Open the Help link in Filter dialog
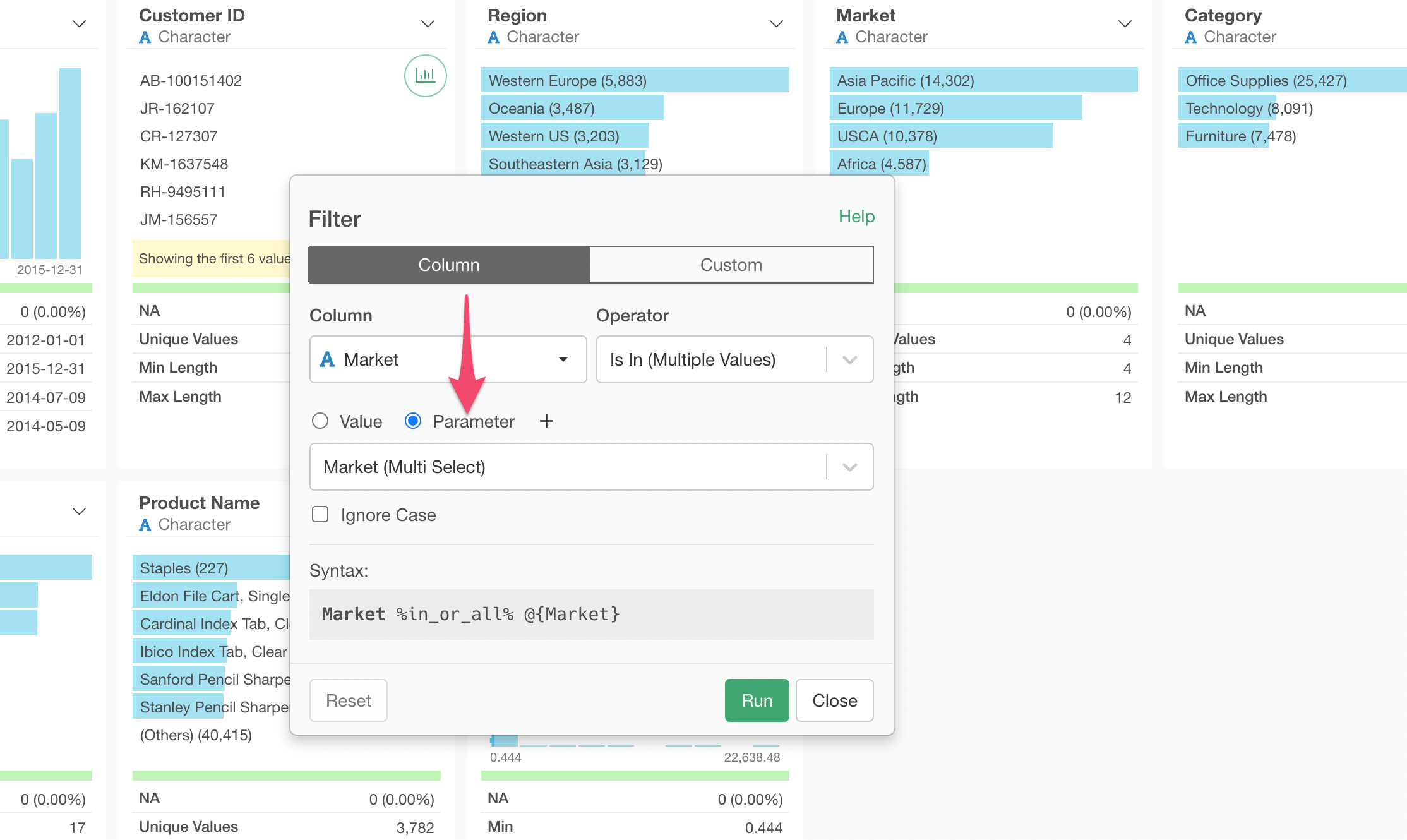This screenshot has width=1407, height=840. point(856,217)
